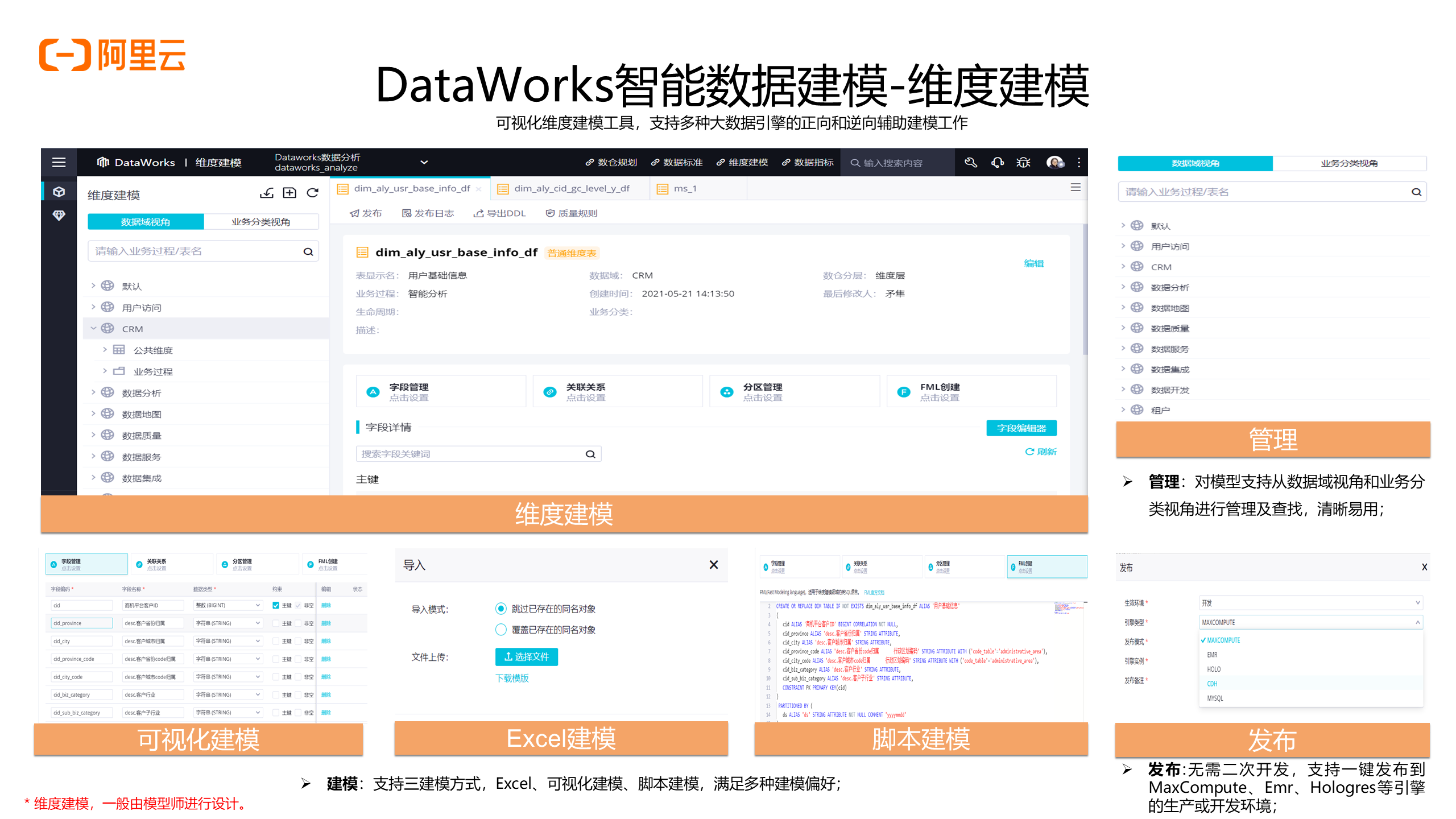Click the DataWorks logo icon
Screen dimensions: 1456x819
click(102, 162)
